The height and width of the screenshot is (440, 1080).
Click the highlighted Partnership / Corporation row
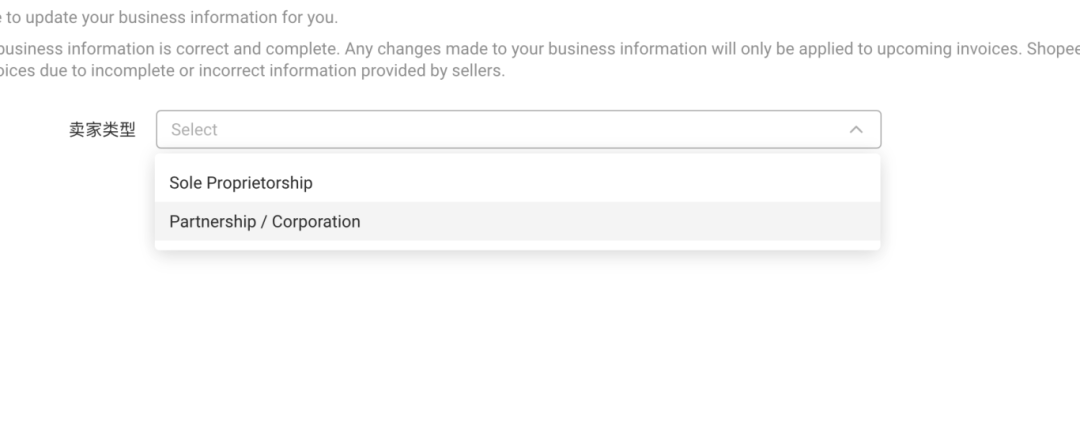click(517, 222)
